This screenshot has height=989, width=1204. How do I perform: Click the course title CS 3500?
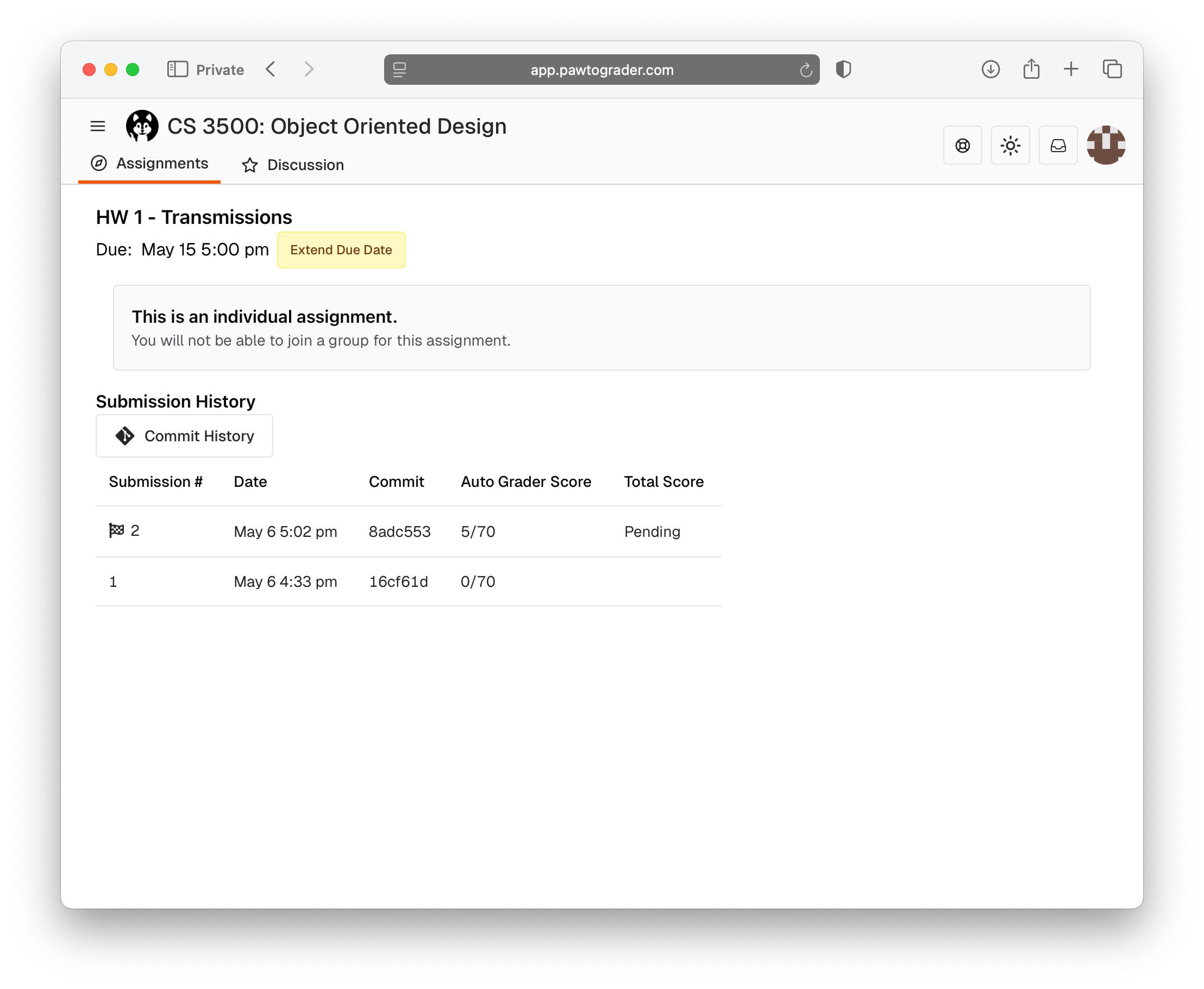click(x=337, y=126)
